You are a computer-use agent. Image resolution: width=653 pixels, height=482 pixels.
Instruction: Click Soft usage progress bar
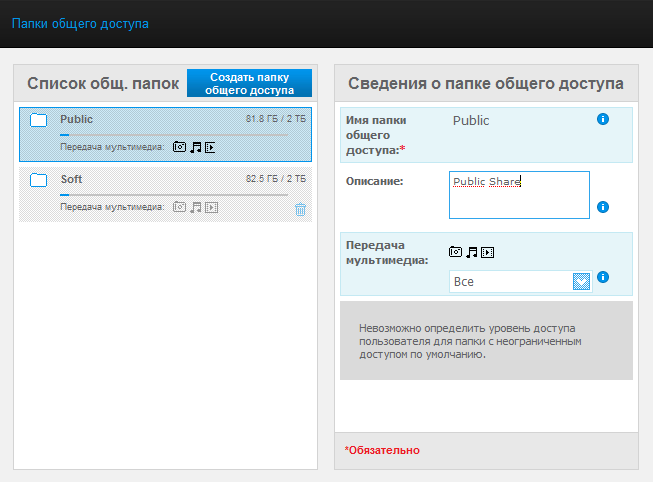click(174, 195)
